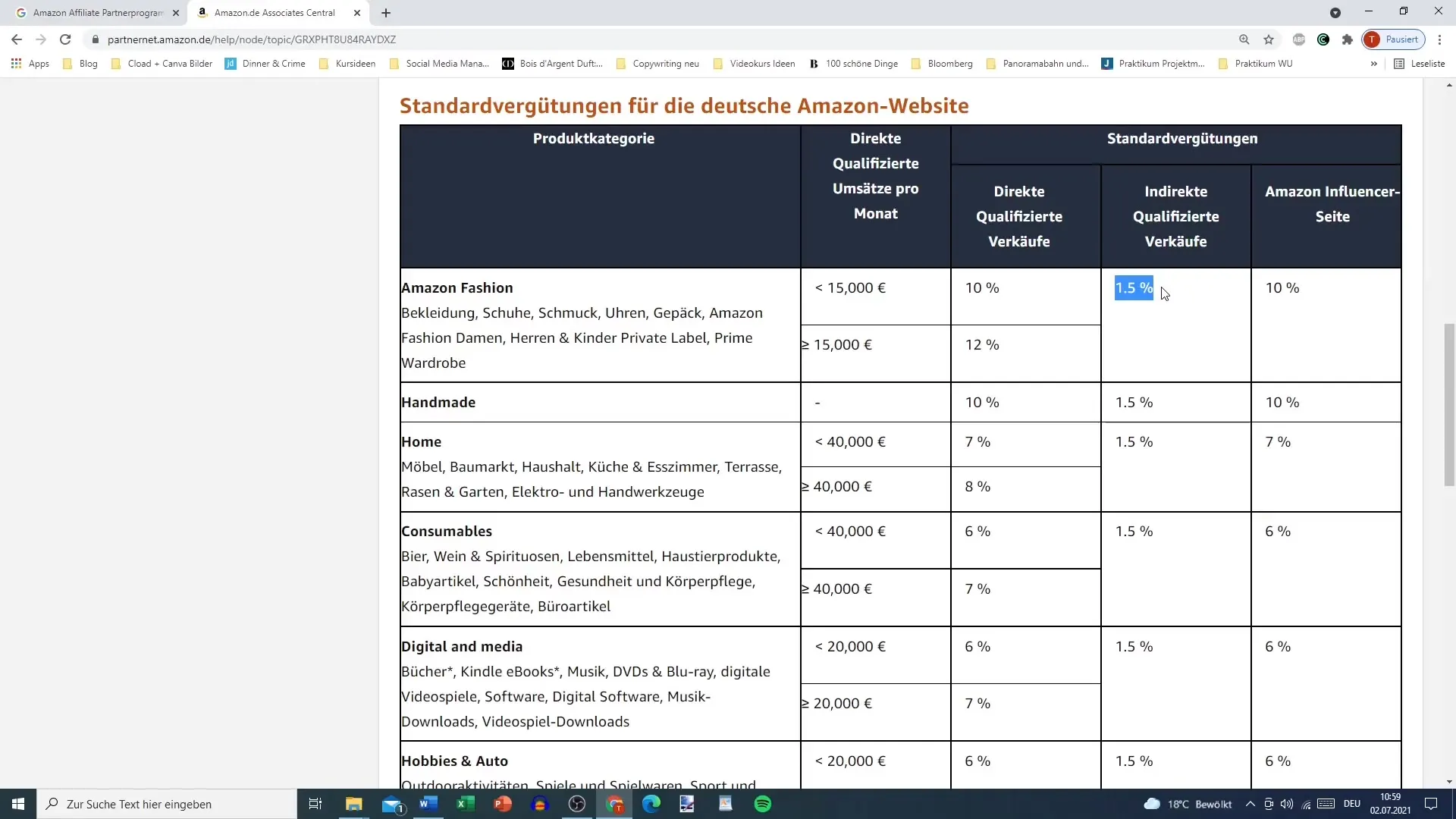Open the zoom magnifier in address bar

point(1244,39)
